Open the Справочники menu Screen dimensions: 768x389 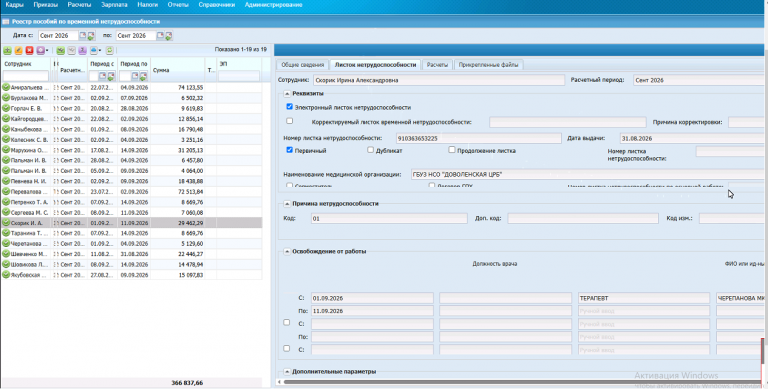pos(216,5)
